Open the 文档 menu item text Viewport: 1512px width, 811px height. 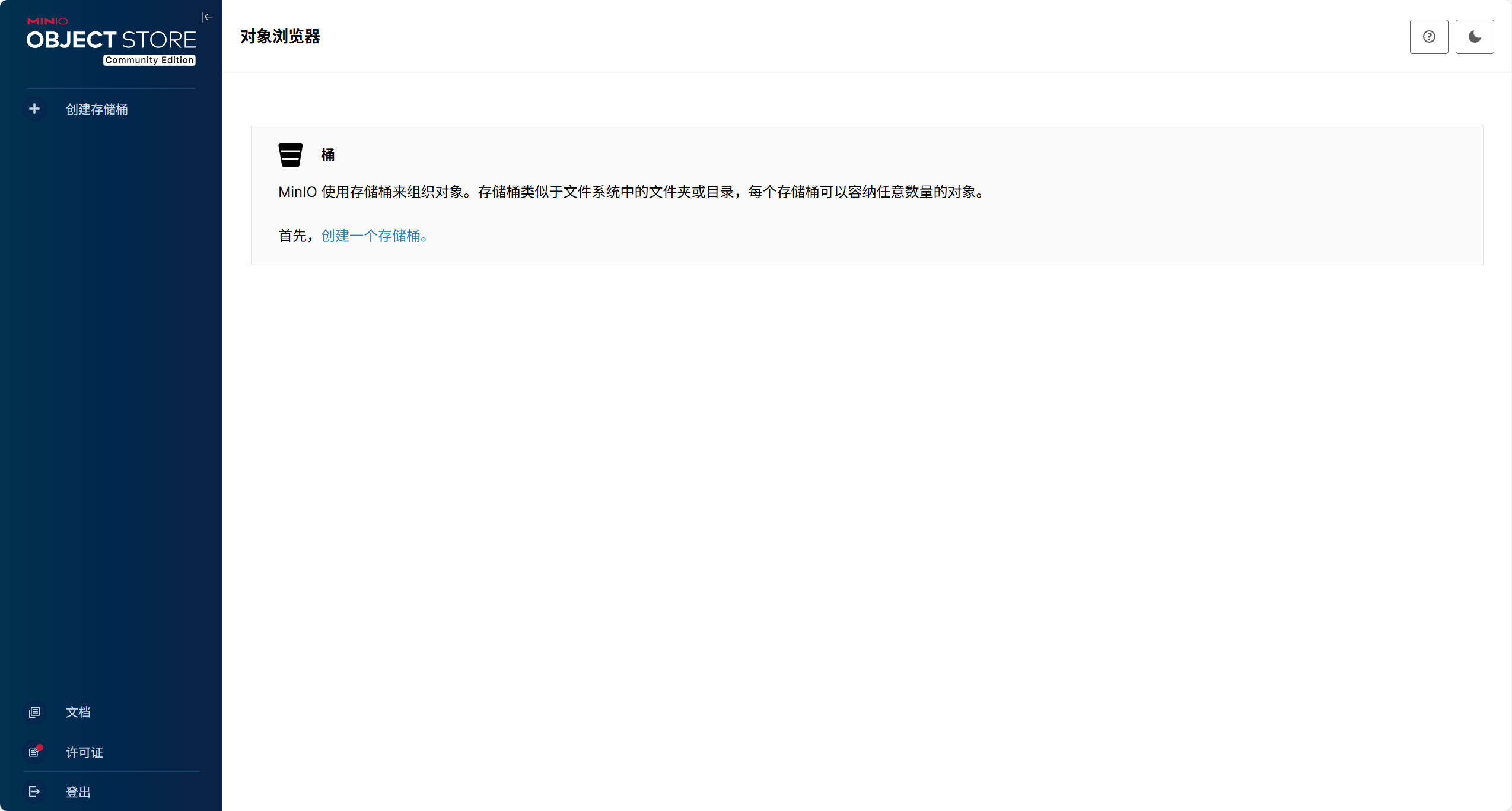(x=78, y=712)
